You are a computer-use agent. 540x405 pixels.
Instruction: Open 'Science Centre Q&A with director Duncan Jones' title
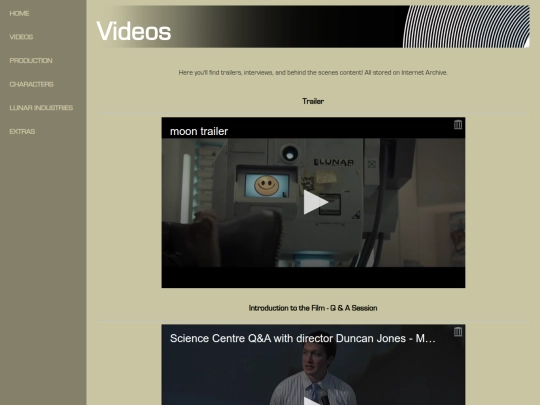pos(302,338)
